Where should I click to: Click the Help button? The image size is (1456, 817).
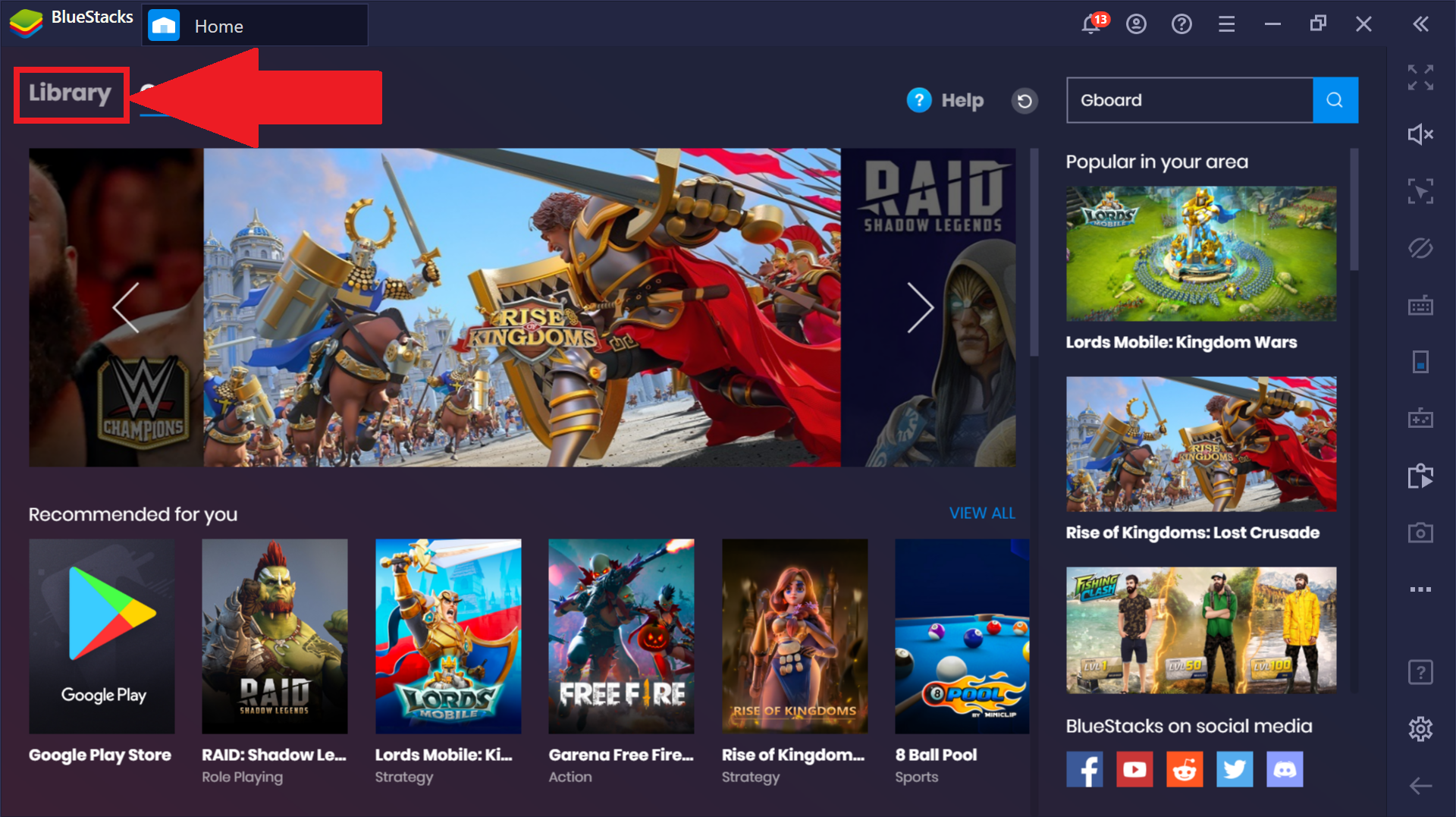[946, 100]
